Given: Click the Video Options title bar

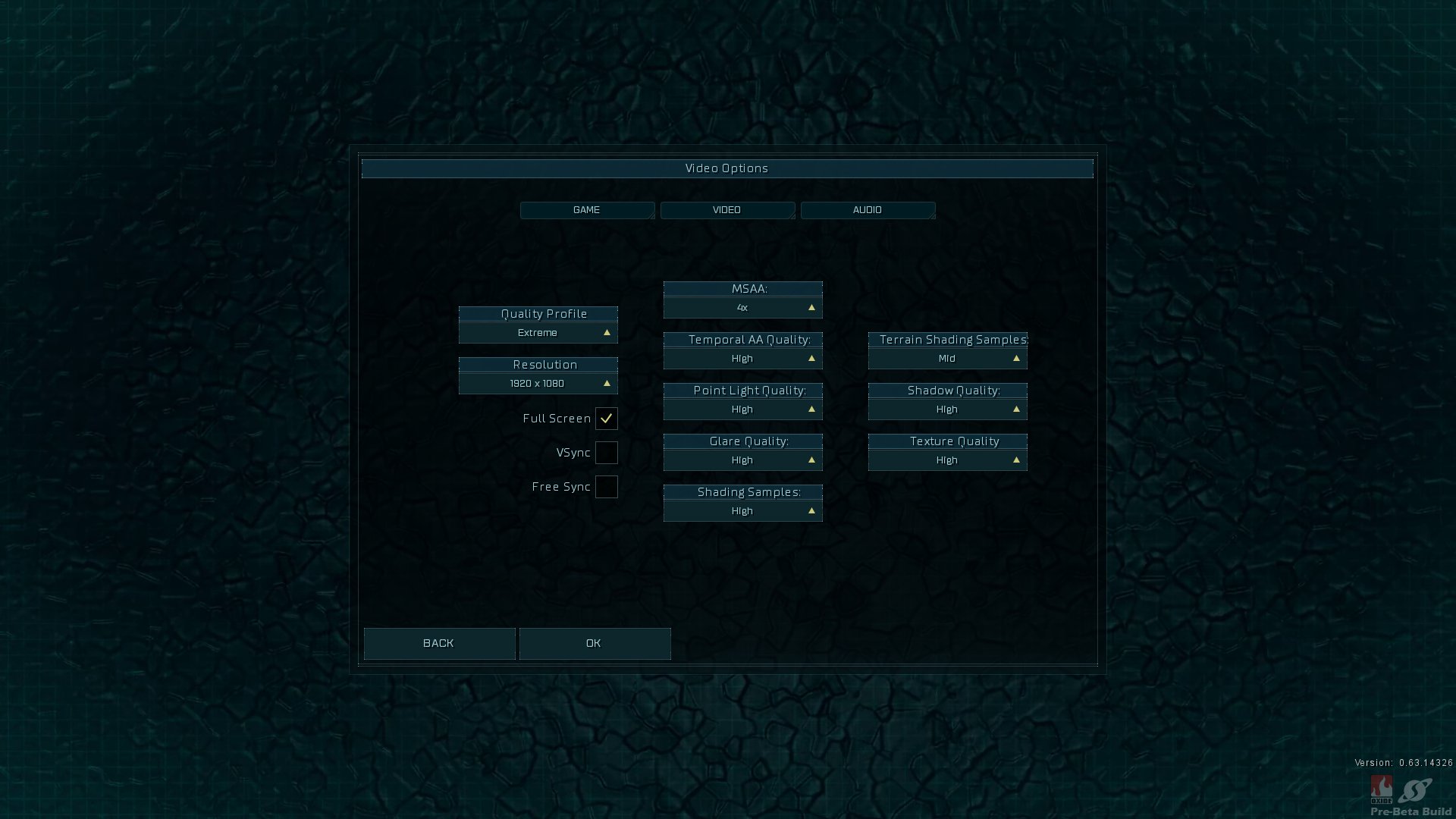Looking at the screenshot, I should (x=727, y=168).
